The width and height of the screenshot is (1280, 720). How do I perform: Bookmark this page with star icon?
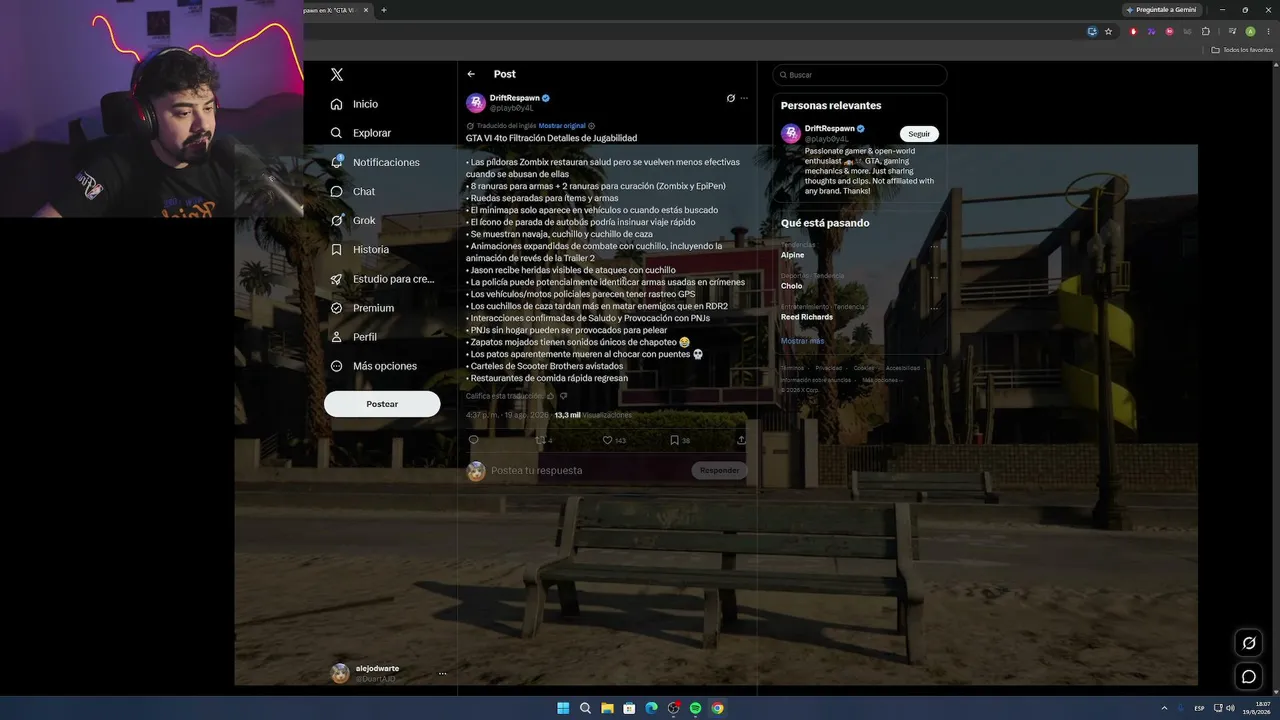pos(1108,31)
